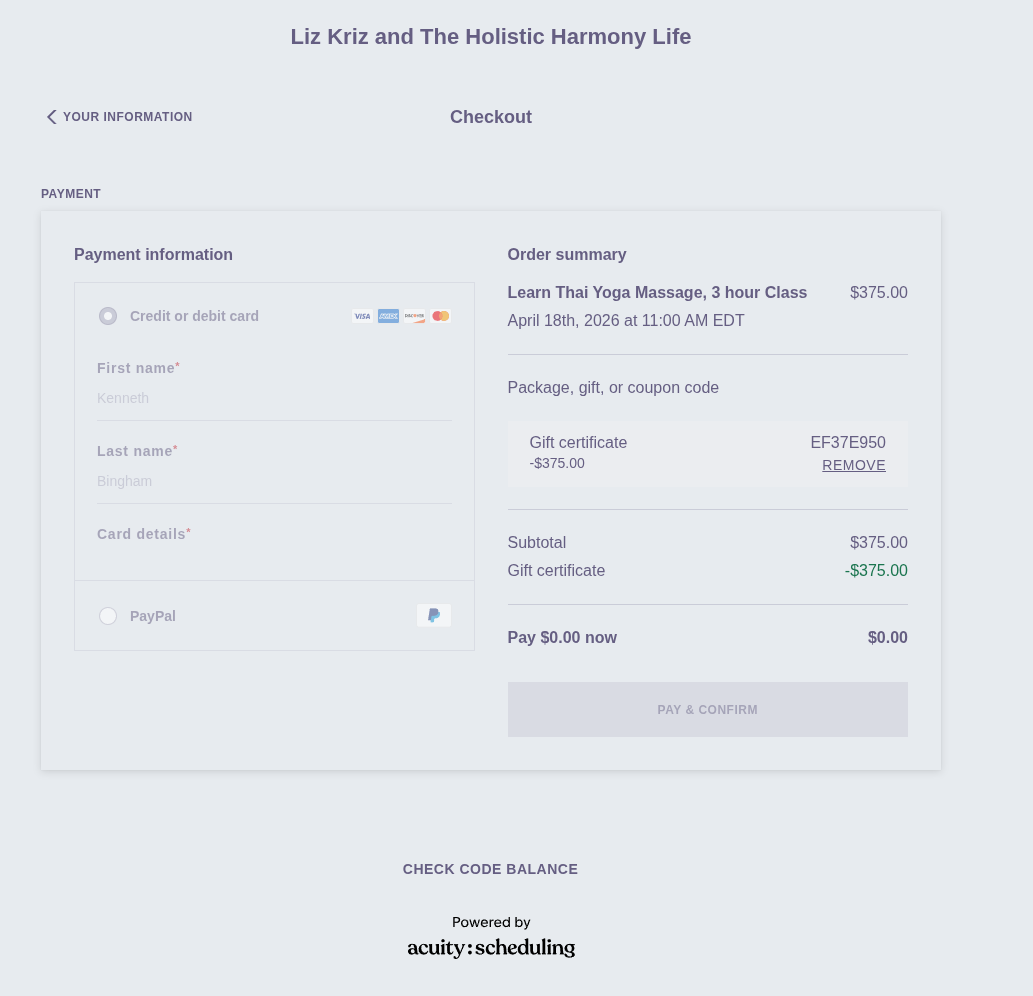
Task: Click the American Express card icon
Action: [388, 316]
